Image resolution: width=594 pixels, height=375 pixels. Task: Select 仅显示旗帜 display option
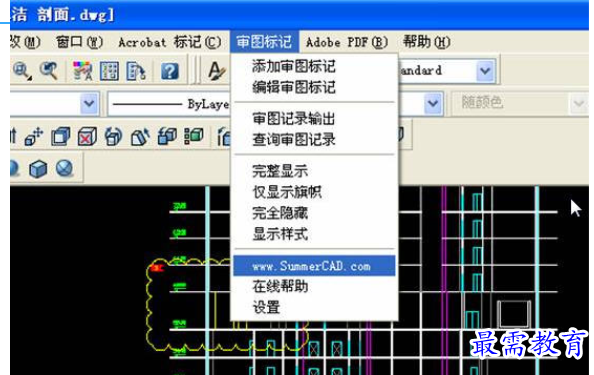287,192
